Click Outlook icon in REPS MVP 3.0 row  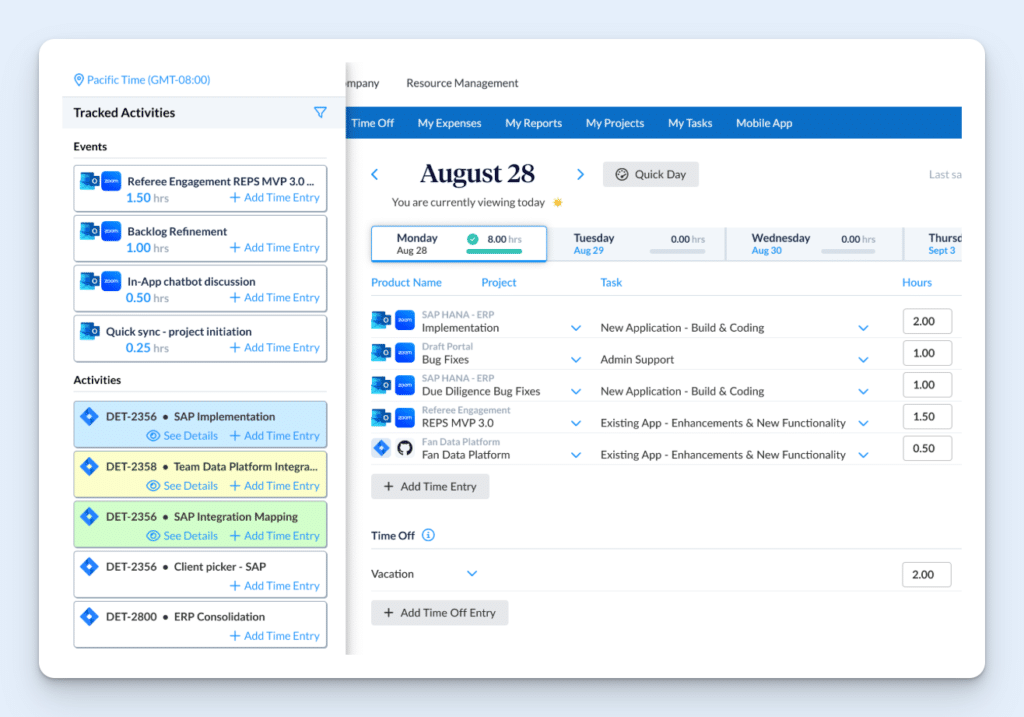click(x=381, y=416)
